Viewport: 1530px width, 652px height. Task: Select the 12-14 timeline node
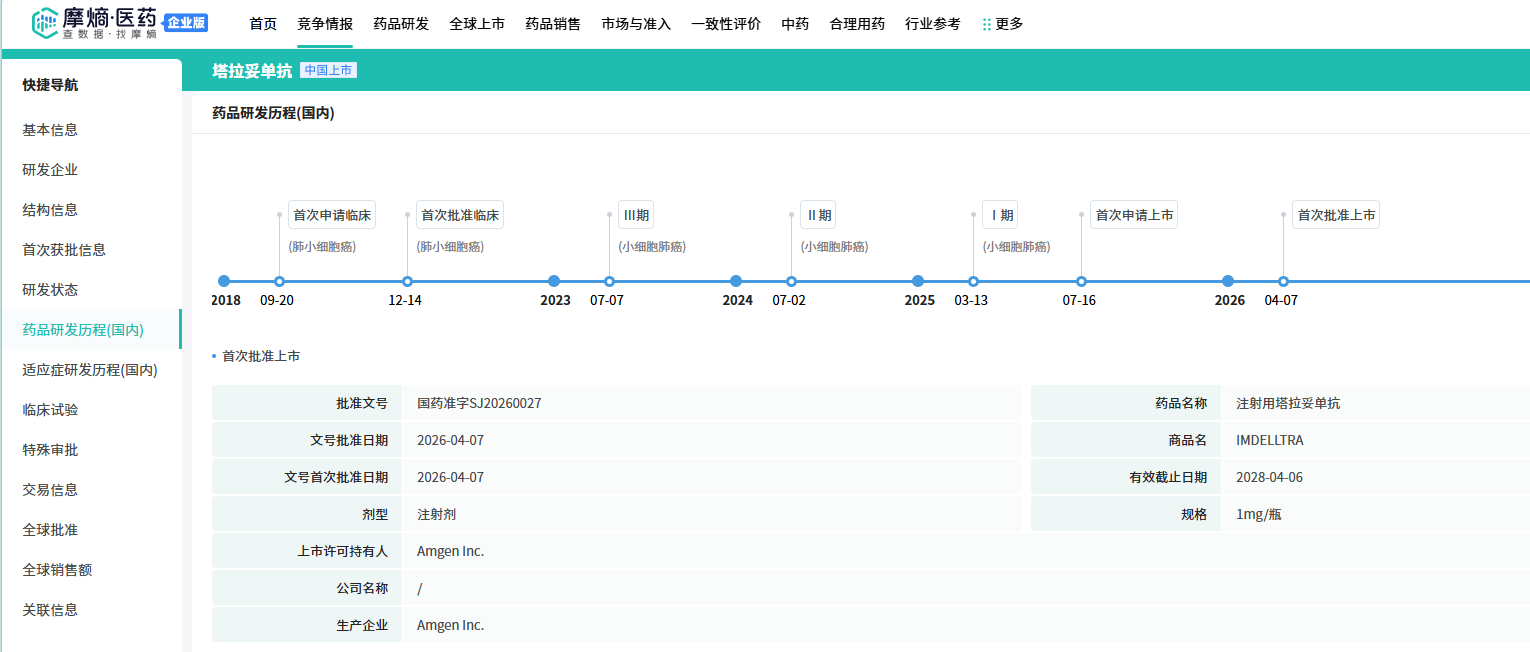click(407, 282)
